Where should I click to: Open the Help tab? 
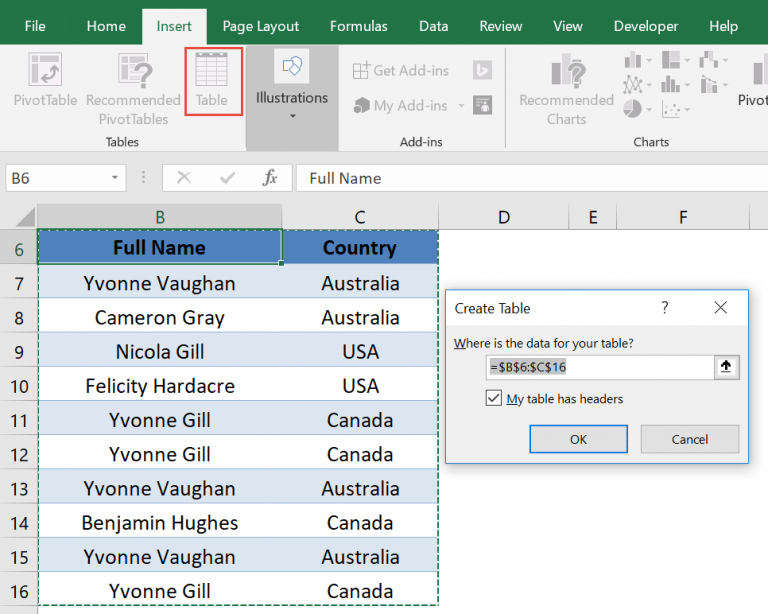tap(723, 26)
